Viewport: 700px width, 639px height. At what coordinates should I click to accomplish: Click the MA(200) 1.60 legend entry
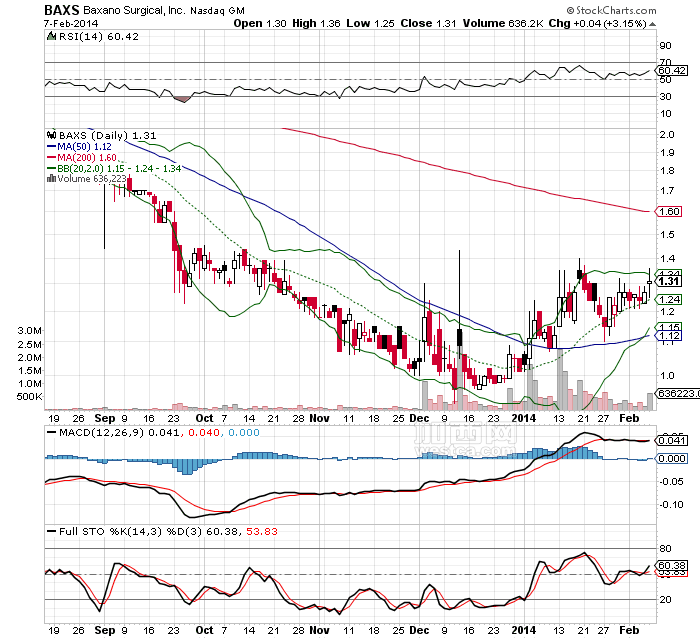87,158
